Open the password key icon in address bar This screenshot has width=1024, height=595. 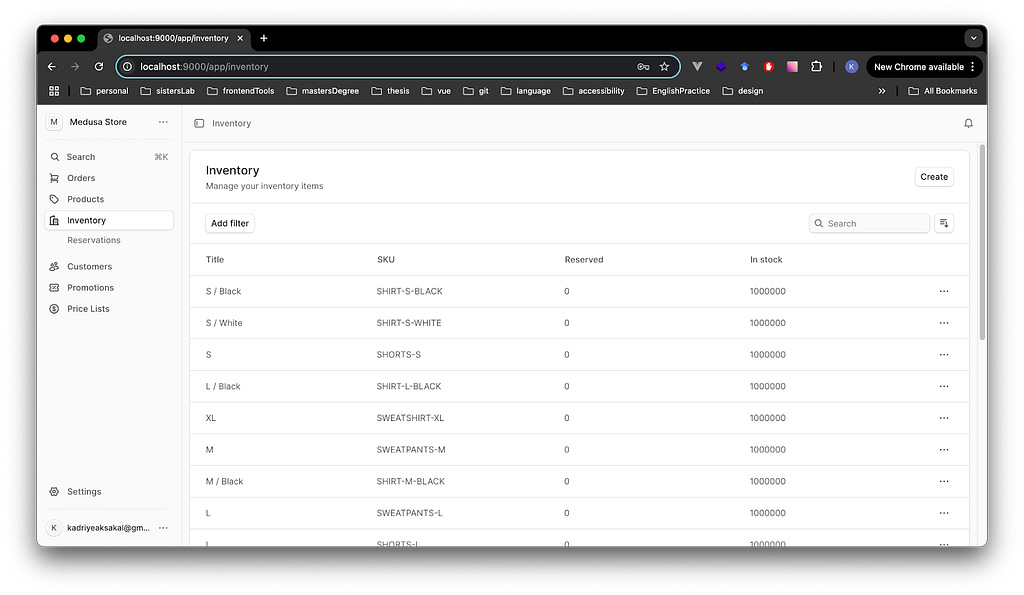[643, 67]
